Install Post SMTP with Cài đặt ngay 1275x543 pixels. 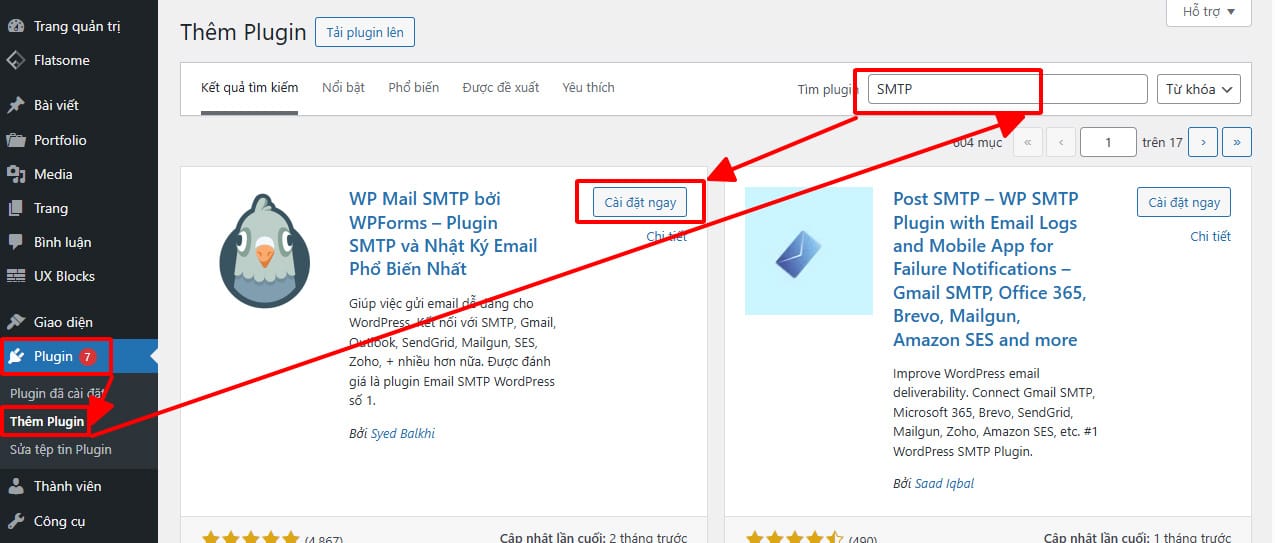1184,202
